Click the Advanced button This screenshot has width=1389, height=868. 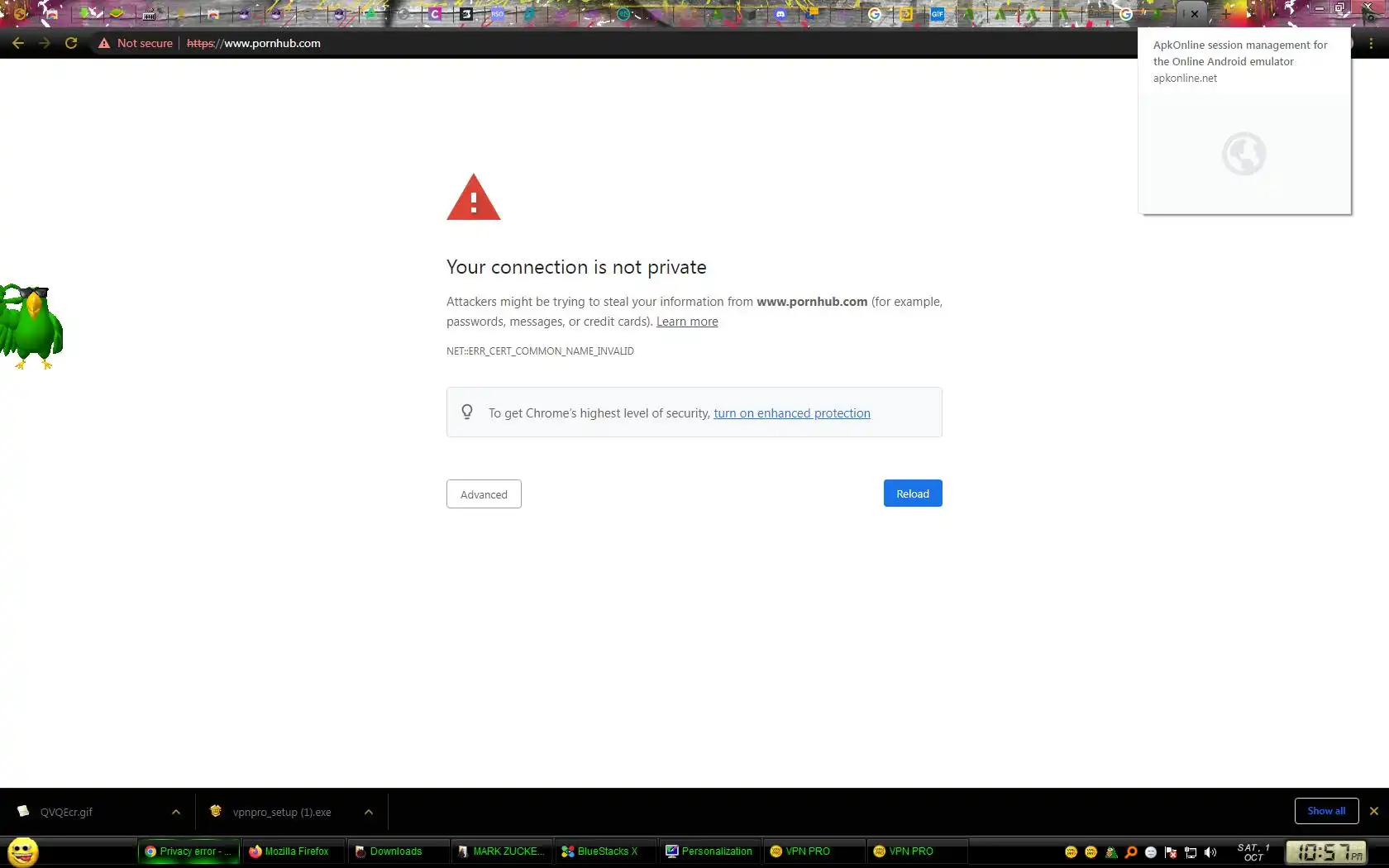tap(484, 494)
